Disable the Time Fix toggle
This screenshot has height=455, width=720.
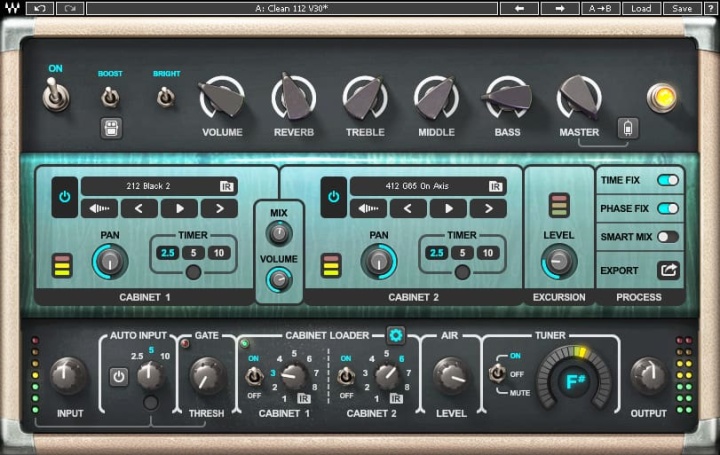click(x=668, y=180)
